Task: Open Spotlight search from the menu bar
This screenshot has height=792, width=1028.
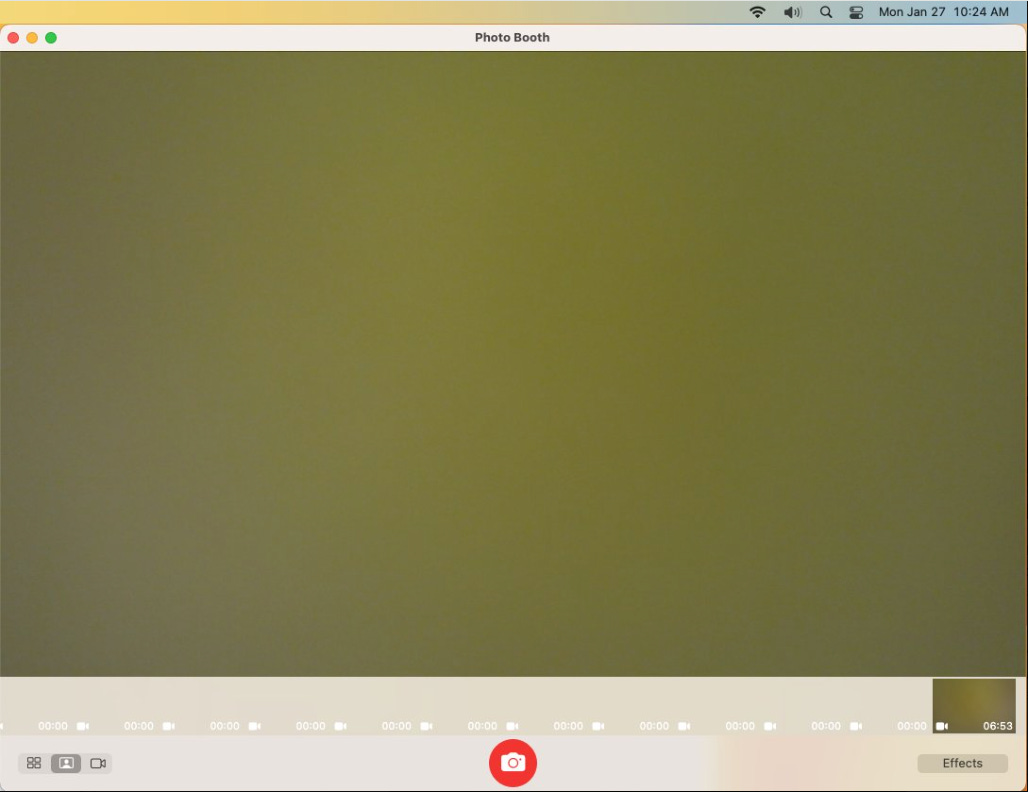Action: (826, 12)
